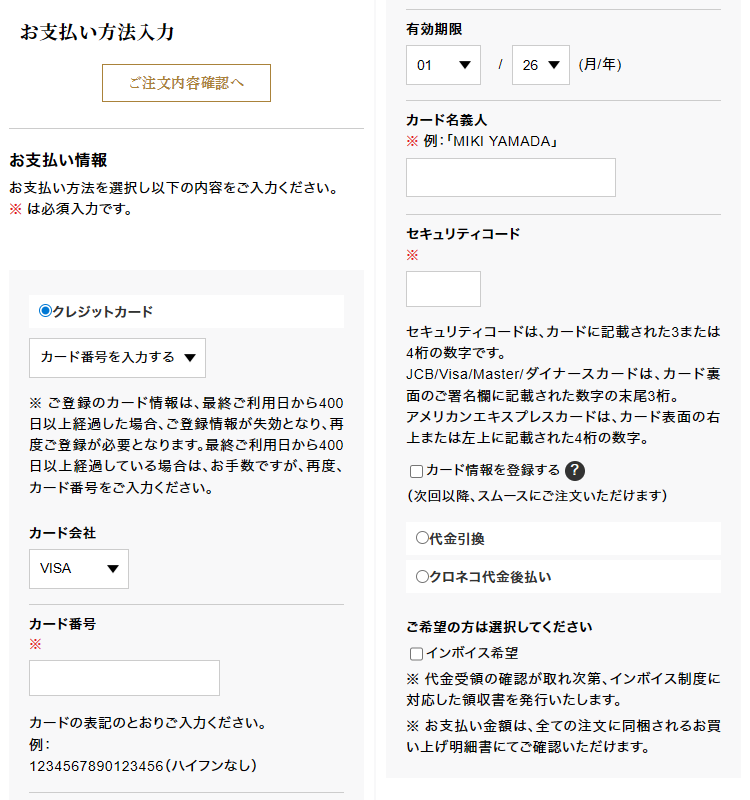
Task: Click the help question mark icon
Action: tap(574, 471)
